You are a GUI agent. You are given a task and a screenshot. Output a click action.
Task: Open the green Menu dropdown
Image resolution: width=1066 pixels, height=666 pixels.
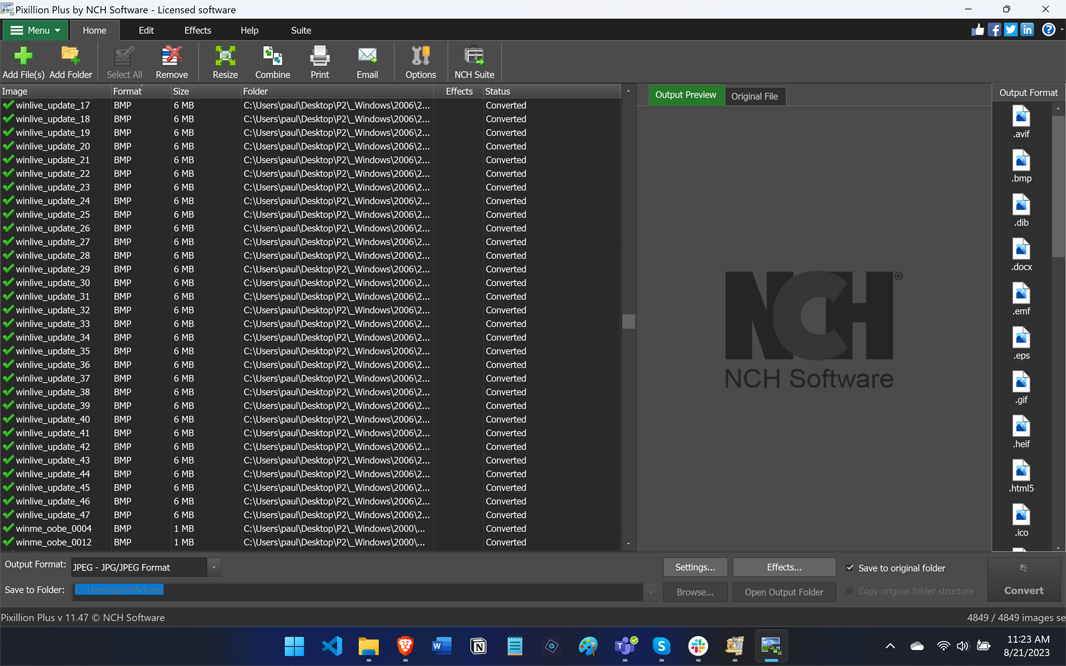[x=35, y=30]
